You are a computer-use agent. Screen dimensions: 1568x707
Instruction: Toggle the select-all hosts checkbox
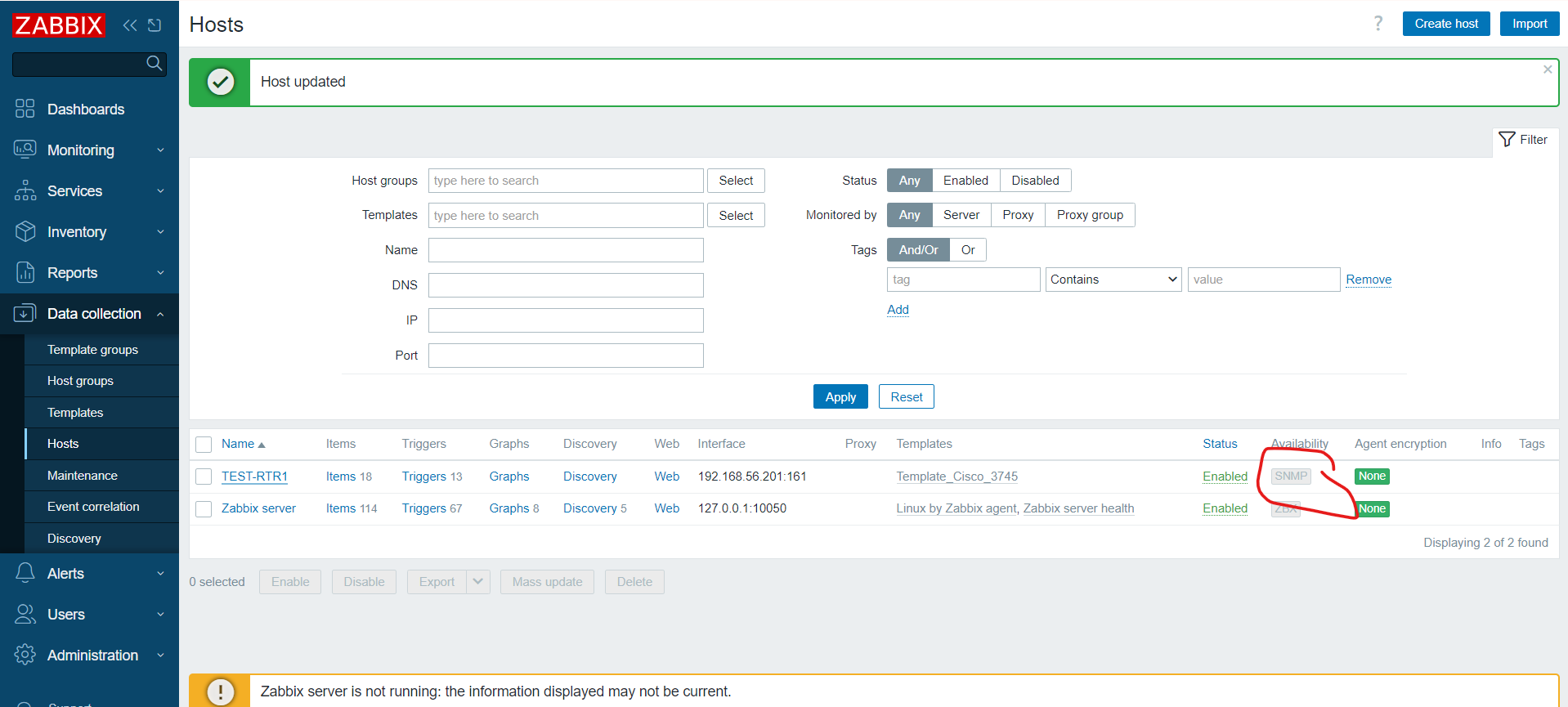pyautogui.click(x=204, y=445)
